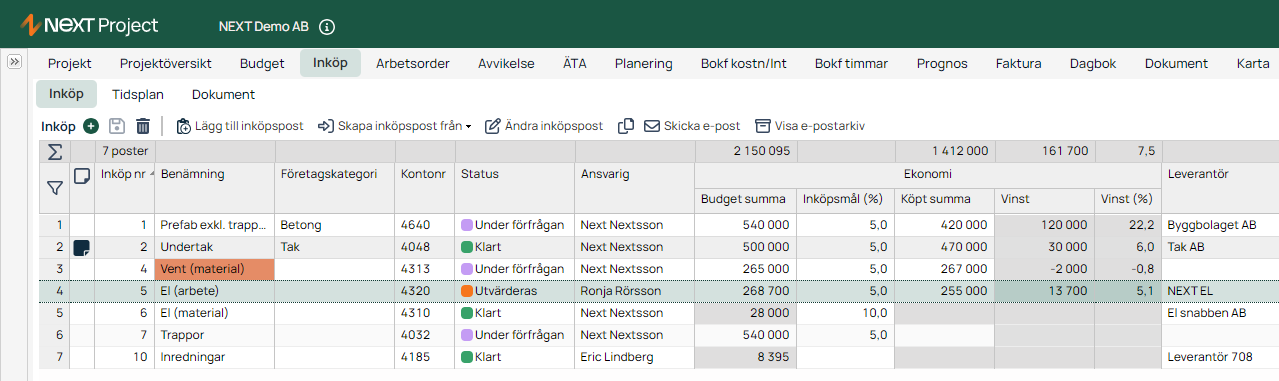Expand the sidebar with double chevron
This screenshot has width=1279, height=381.
(x=15, y=62)
